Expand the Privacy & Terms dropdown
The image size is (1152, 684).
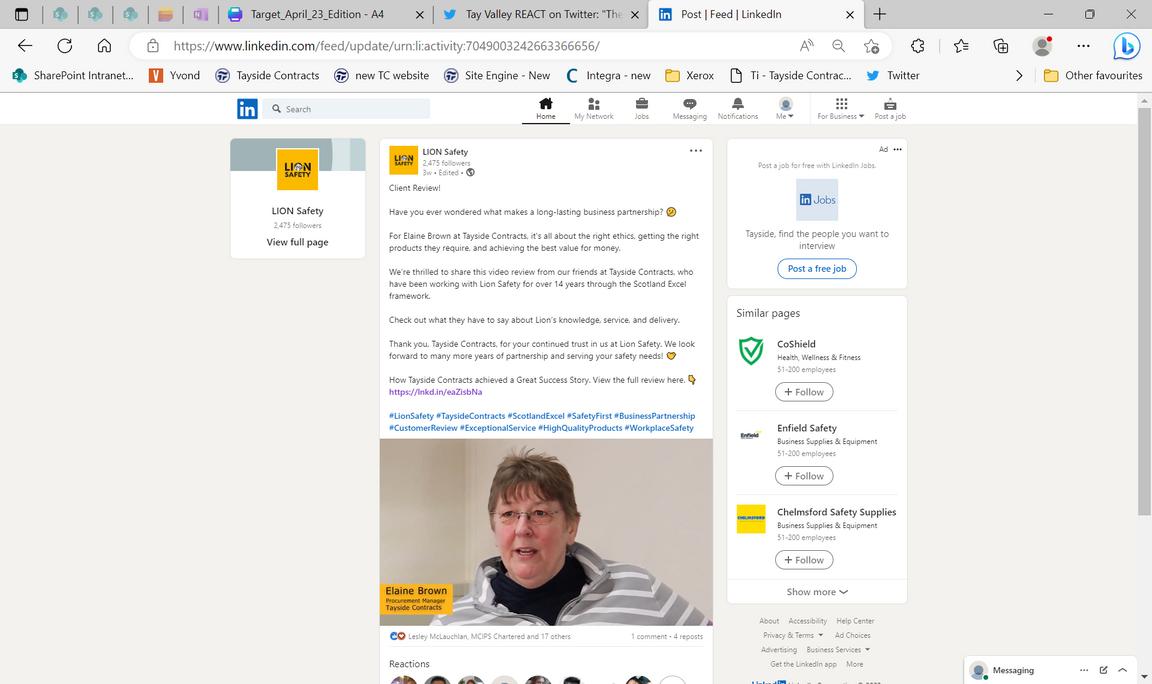[793, 636]
